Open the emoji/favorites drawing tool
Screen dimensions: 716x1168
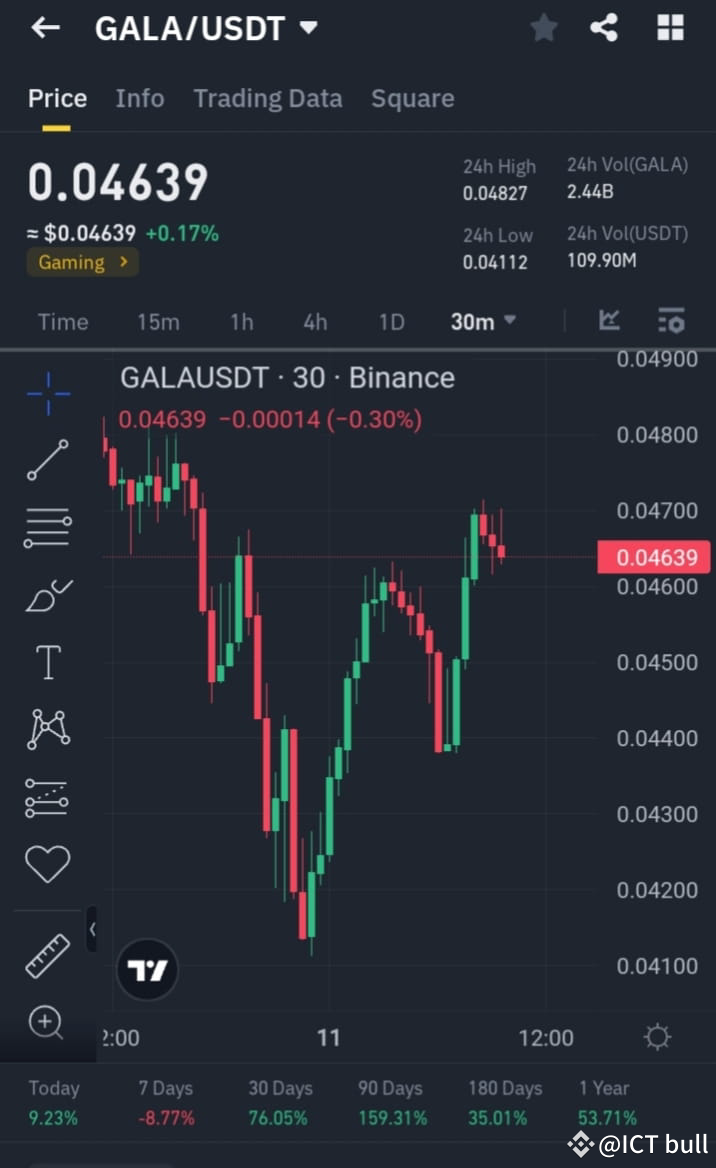[47, 862]
